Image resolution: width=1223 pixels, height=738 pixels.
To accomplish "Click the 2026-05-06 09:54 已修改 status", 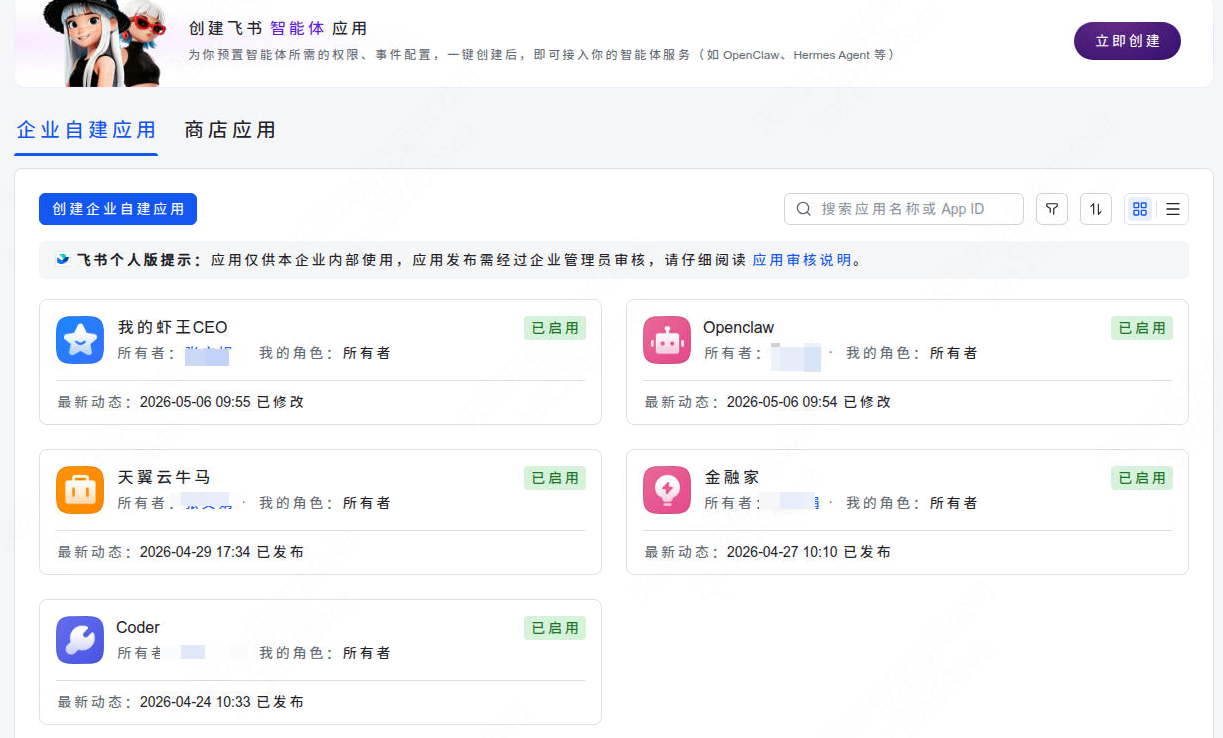I will pos(809,402).
